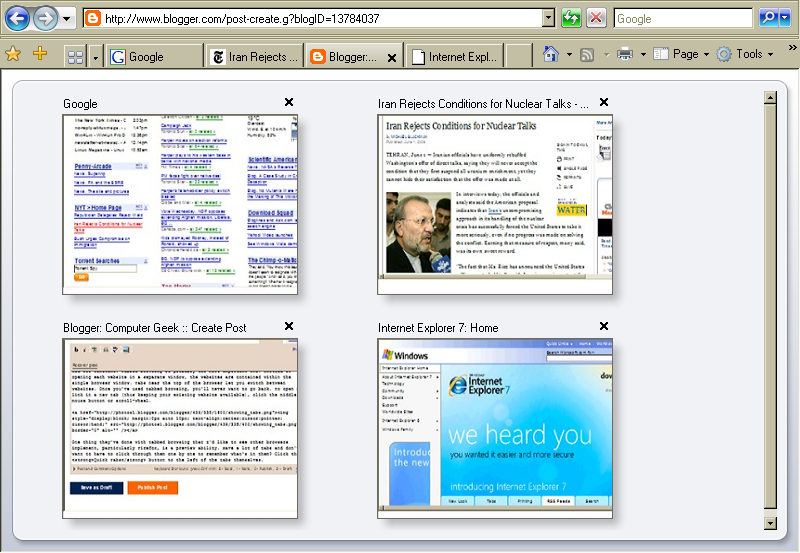800x553 pixels.
Task: Click the RSS Feeds toolbar icon
Action: point(587,54)
